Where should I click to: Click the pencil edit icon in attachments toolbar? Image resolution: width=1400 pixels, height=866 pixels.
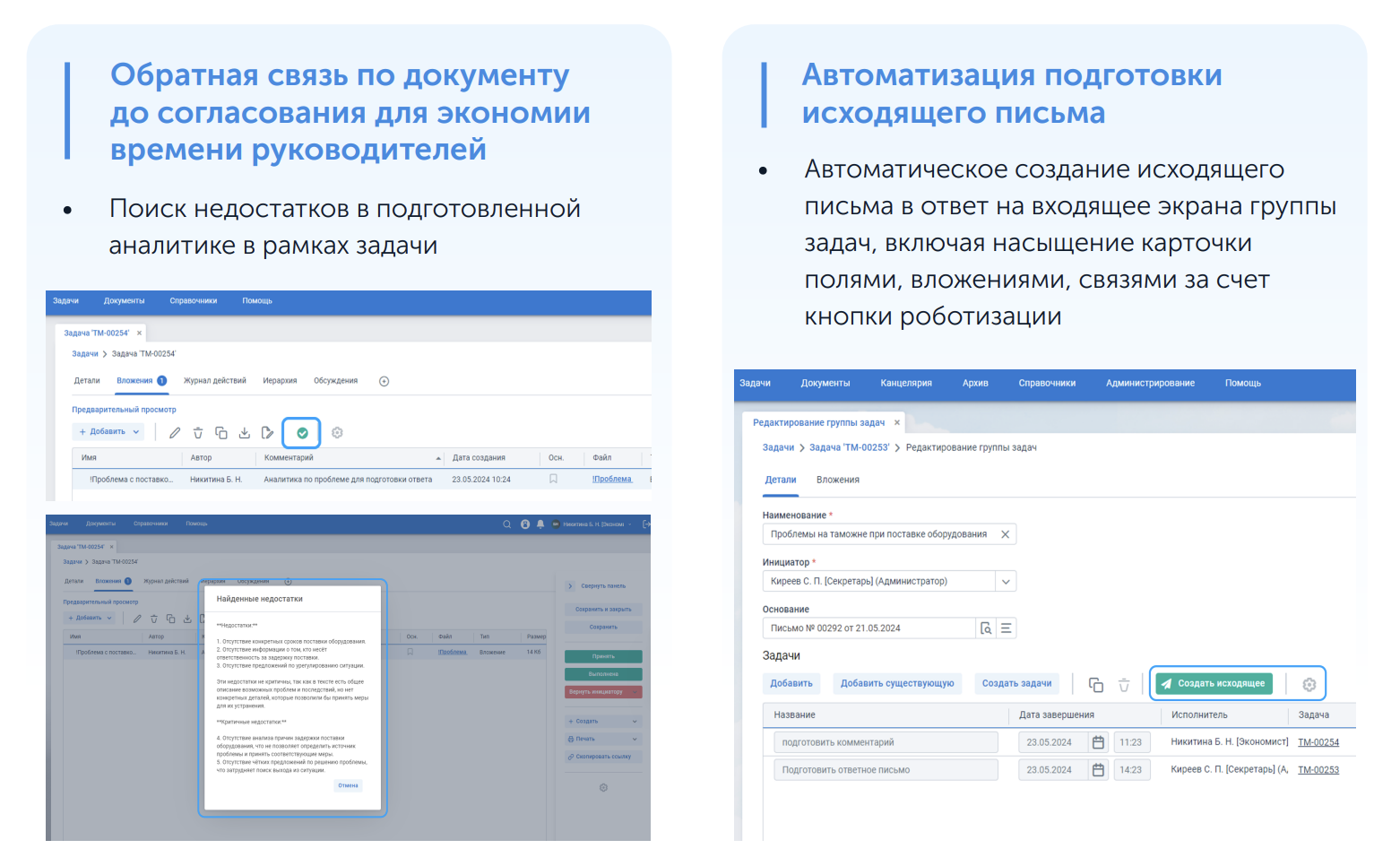pyautogui.click(x=175, y=433)
